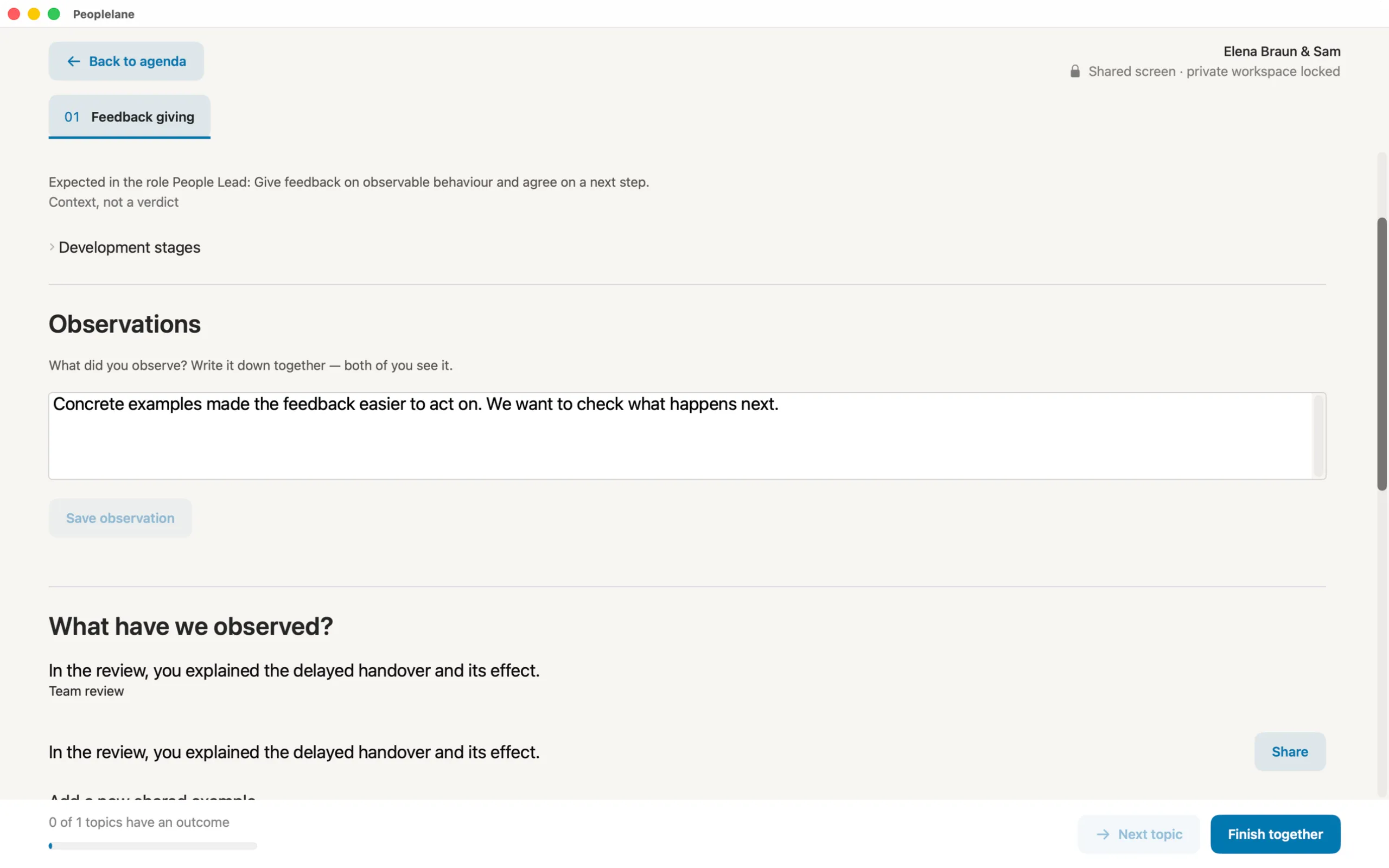Go back using the Back to agenda button
Image resolution: width=1389 pixels, height=868 pixels.
(x=126, y=61)
